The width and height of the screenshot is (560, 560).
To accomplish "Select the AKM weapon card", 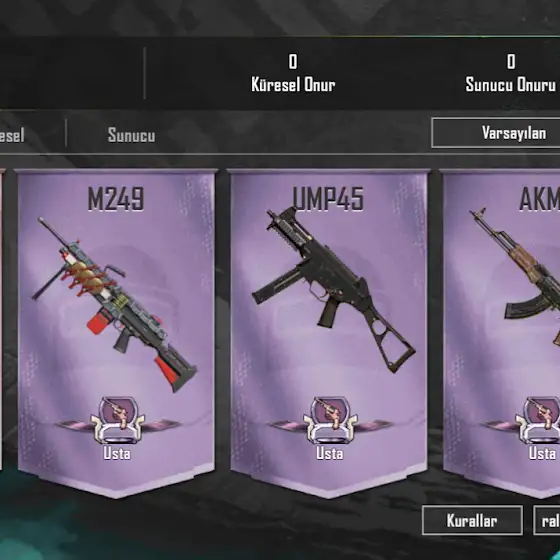I will pos(501,333).
